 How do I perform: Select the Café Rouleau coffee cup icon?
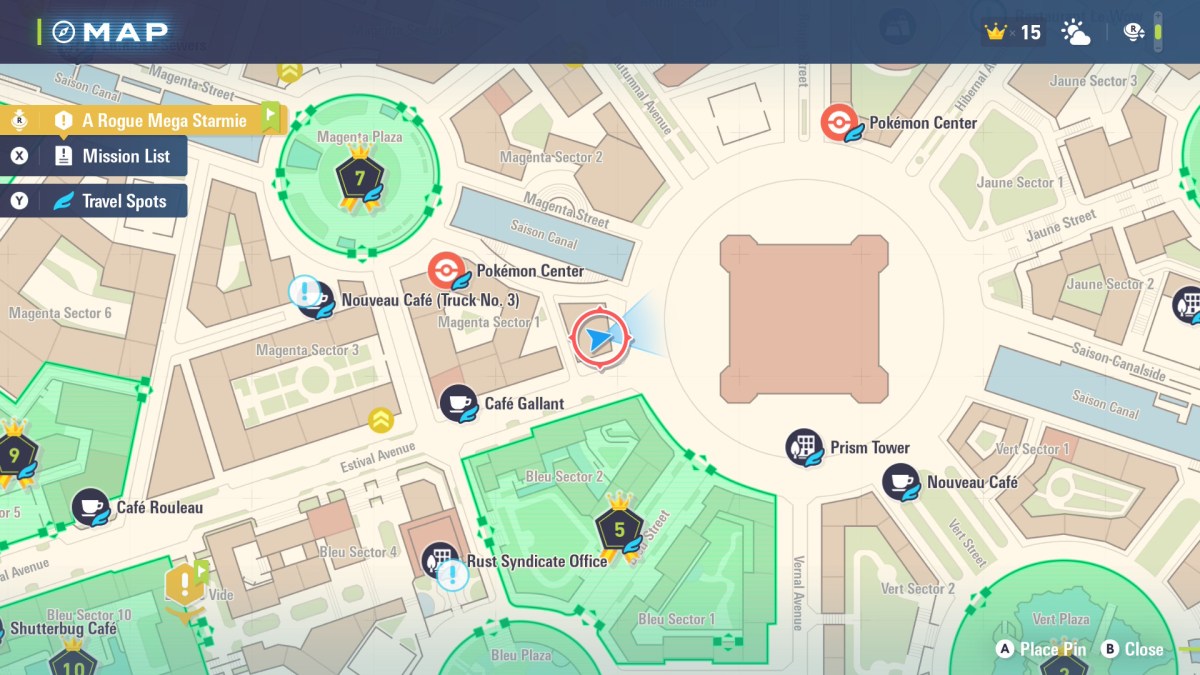[x=91, y=507]
